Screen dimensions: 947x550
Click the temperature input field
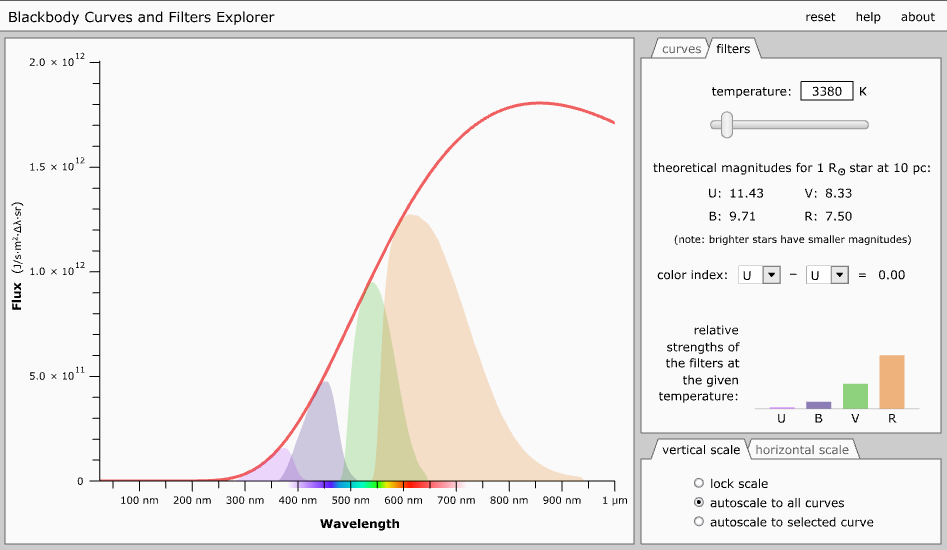coord(826,91)
